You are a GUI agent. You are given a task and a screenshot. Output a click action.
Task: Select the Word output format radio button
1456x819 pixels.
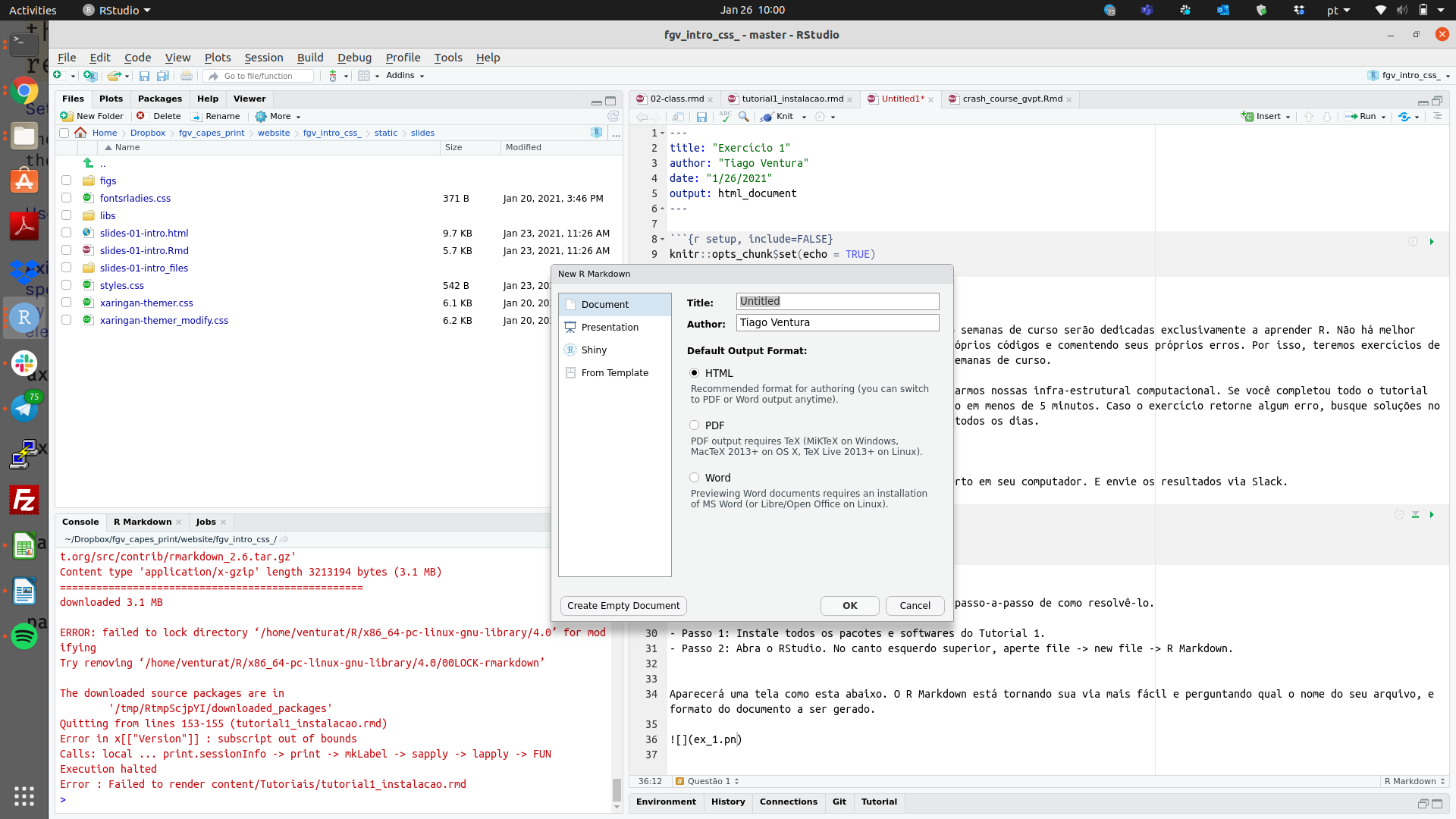pyautogui.click(x=694, y=478)
